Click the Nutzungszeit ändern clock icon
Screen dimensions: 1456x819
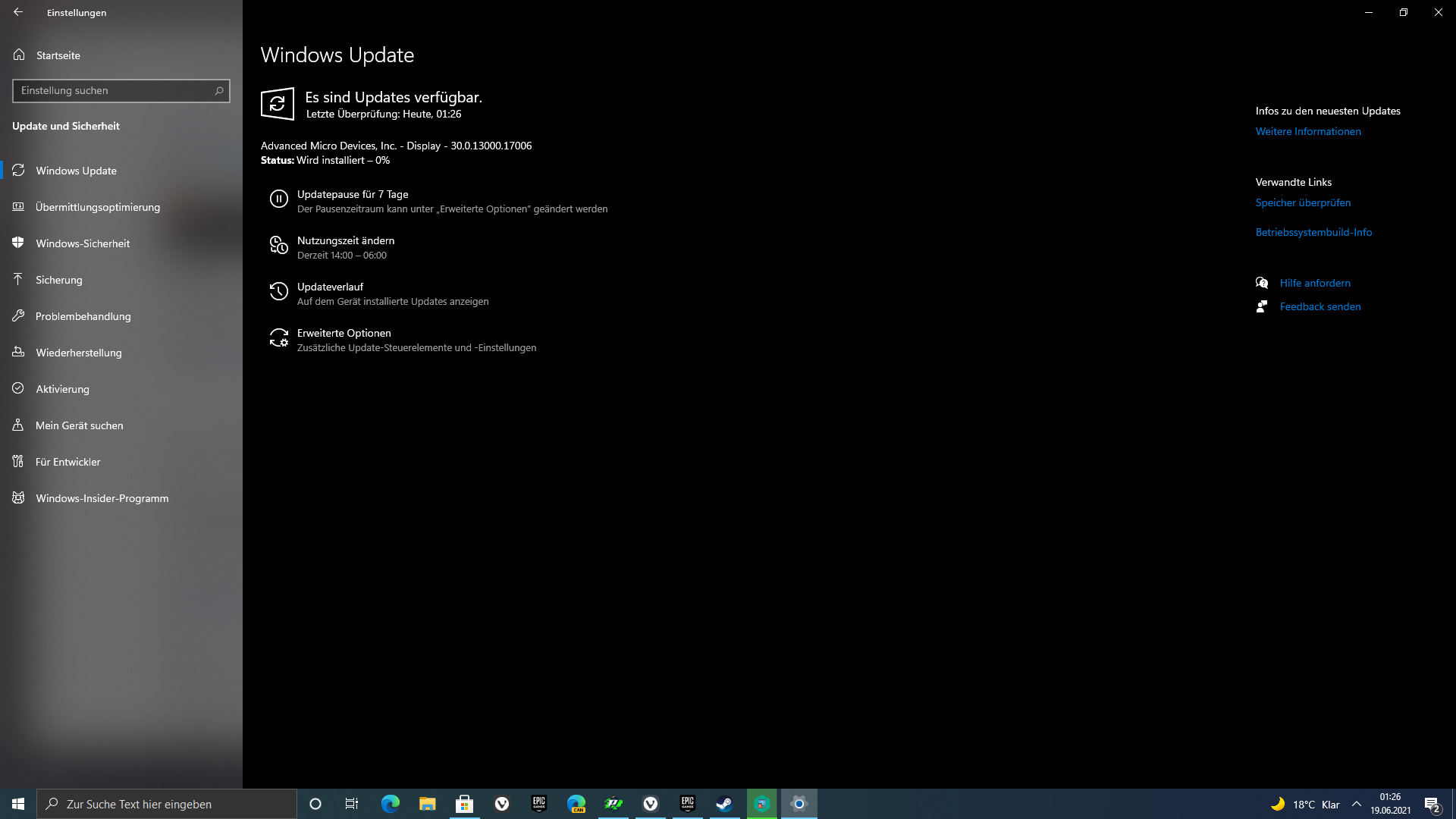click(x=278, y=246)
